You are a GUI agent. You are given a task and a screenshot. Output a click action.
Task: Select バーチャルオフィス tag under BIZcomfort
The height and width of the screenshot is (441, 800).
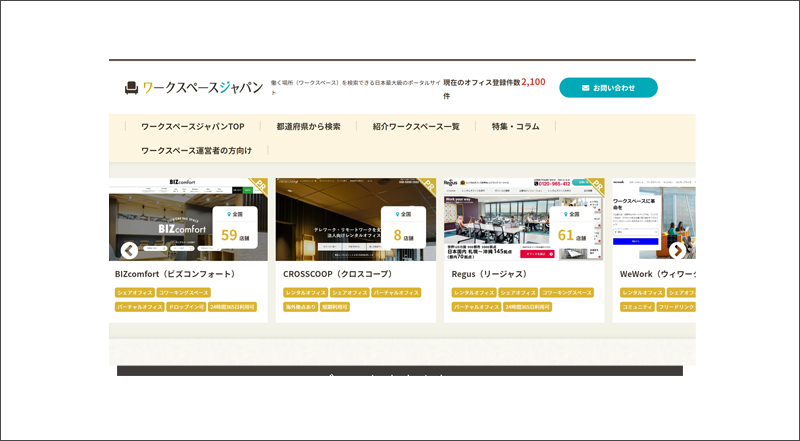139,307
